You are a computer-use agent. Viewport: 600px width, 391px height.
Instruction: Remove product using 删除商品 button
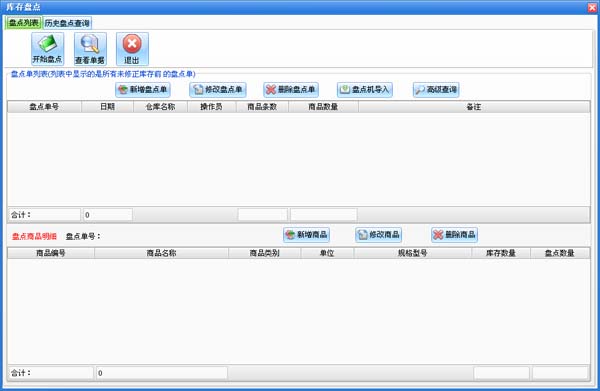pyautogui.click(x=454, y=235)
